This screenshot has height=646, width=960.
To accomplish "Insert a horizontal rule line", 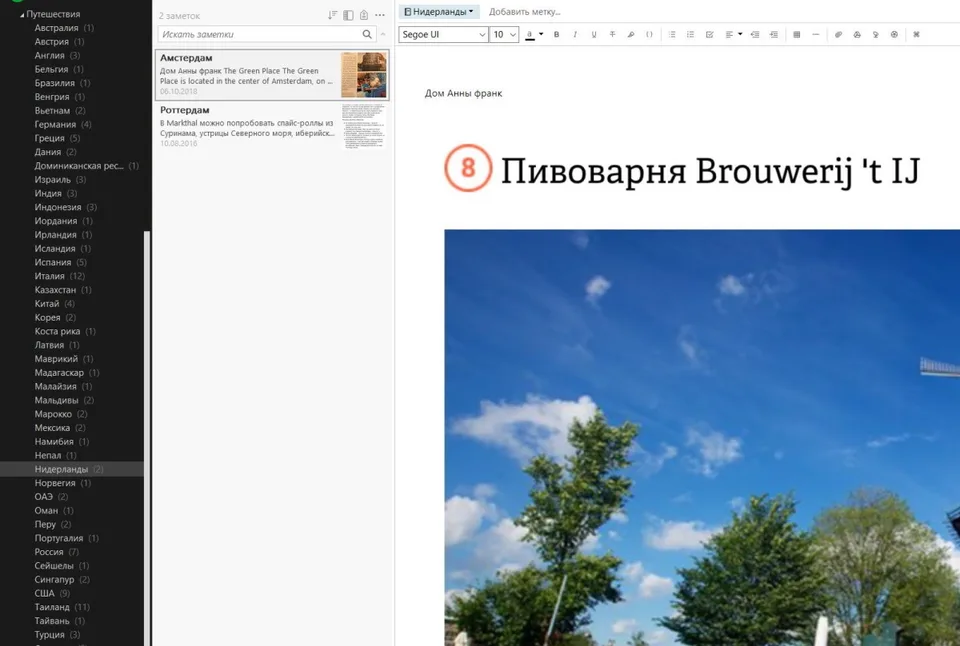I will (816, 34).
